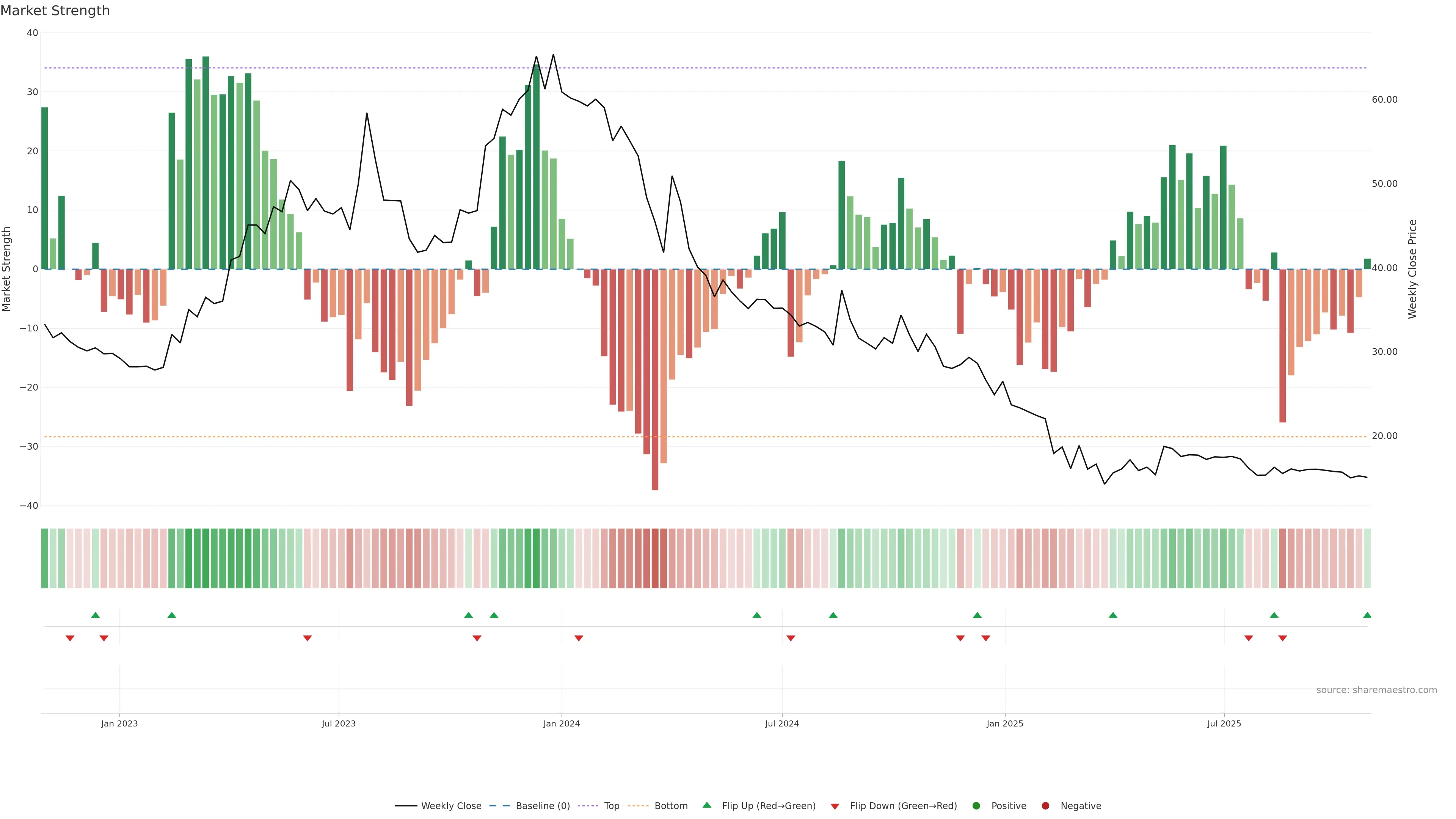Click the Weekly Close Price axis title
Screen dimensions: 1456x819
tap(1412, 269)
